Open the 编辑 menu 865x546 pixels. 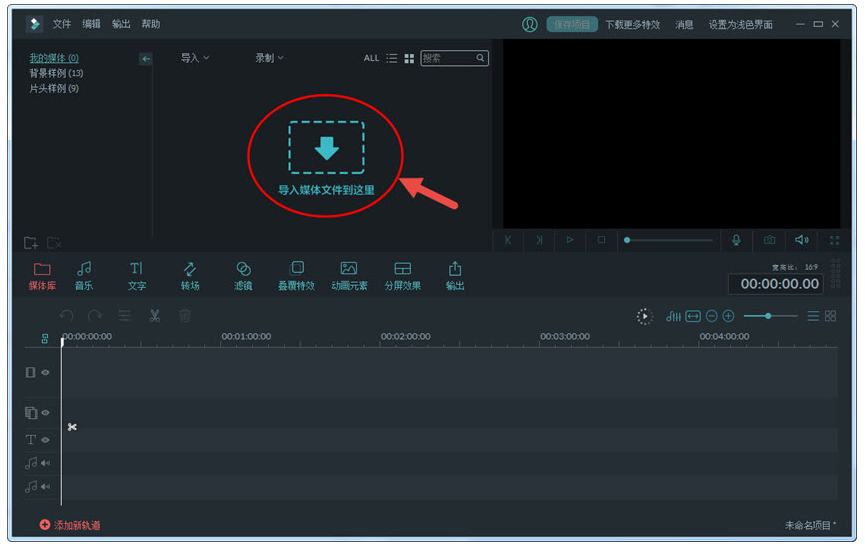coord(92,24)
